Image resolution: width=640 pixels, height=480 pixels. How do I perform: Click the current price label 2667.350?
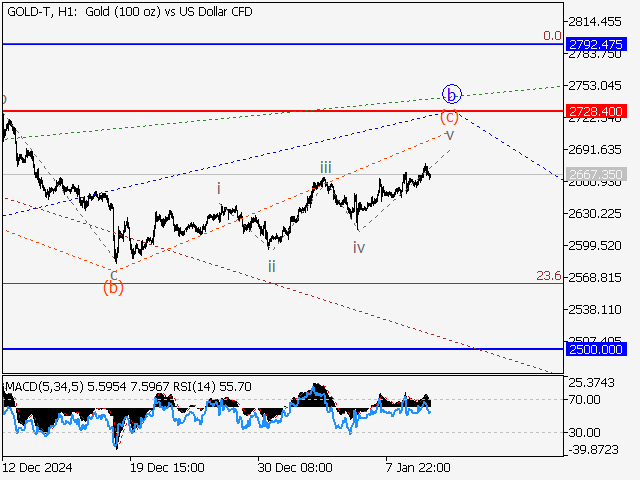596,174
